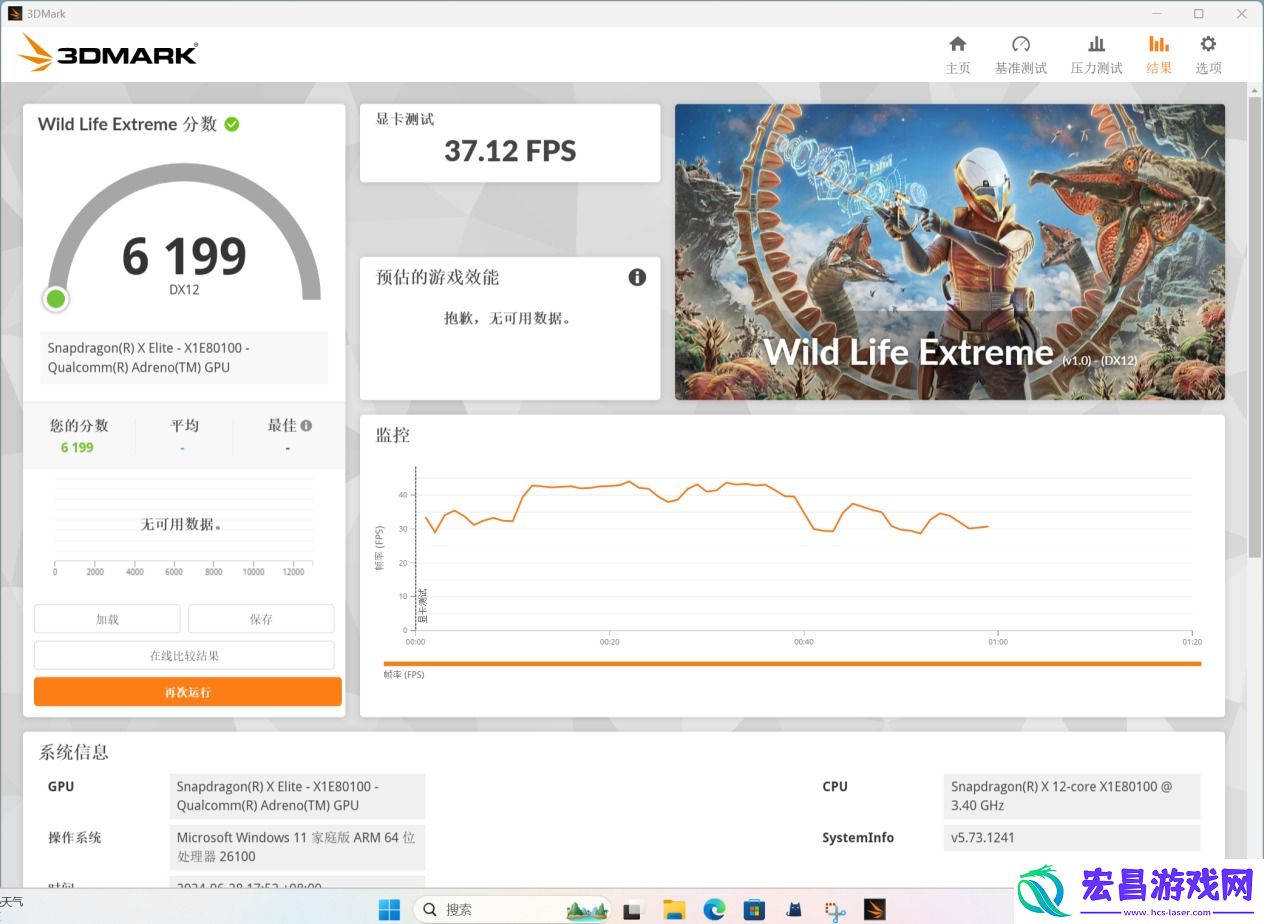1264x924 pixels.
Task: Open the 选项 options tab
Action: pyautogui.click(x=1208, y=54)
